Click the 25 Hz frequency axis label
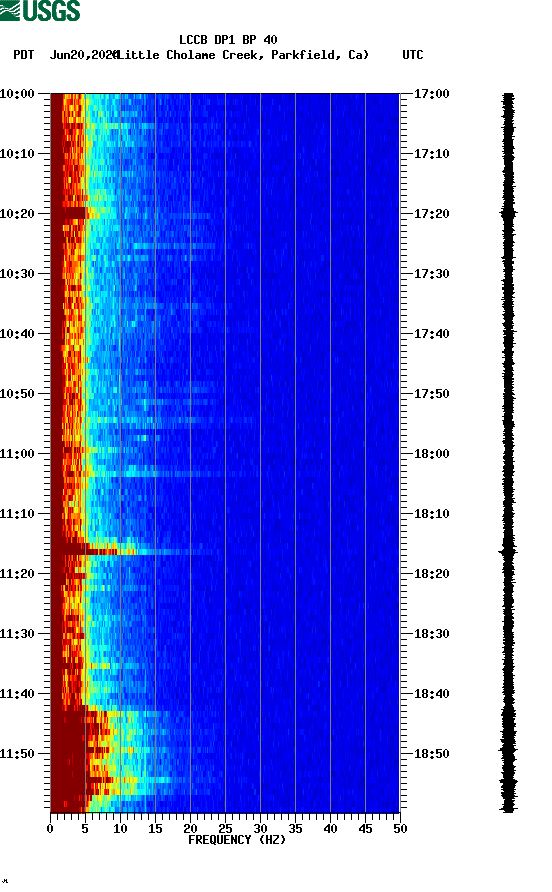552x892 pixels. click(225, 829)
